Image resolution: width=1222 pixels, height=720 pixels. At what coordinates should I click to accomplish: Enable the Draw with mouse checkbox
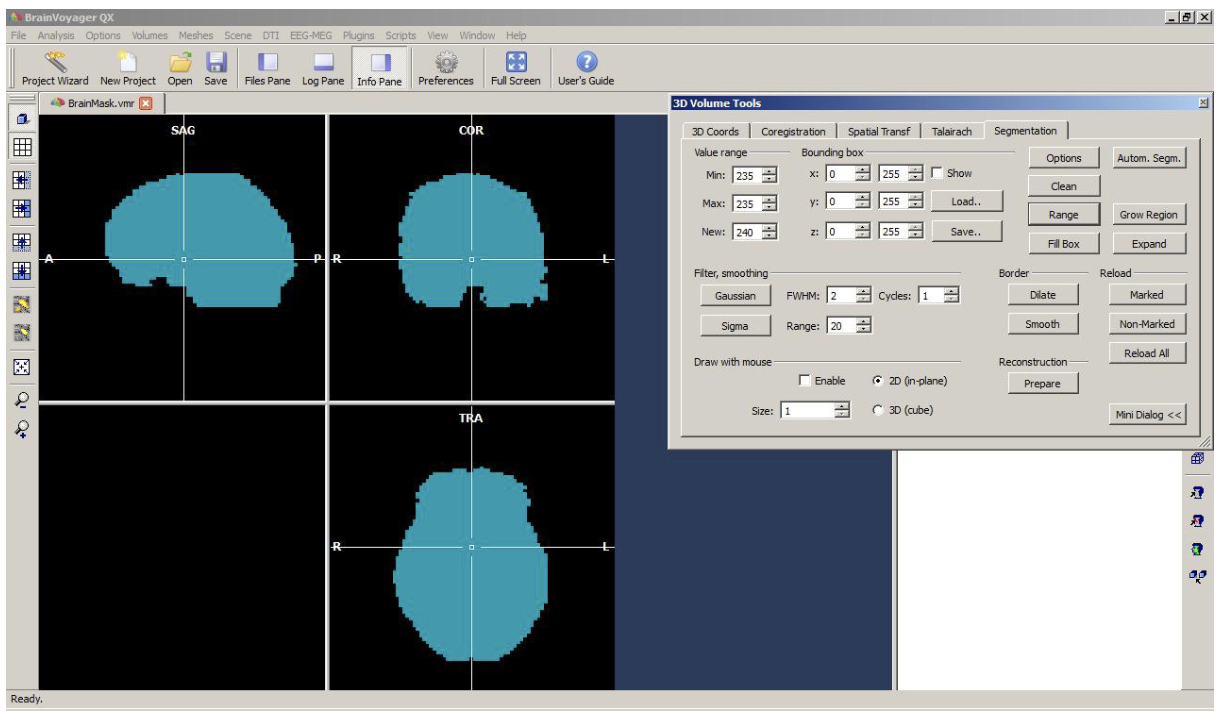click(x=805, y=381)
